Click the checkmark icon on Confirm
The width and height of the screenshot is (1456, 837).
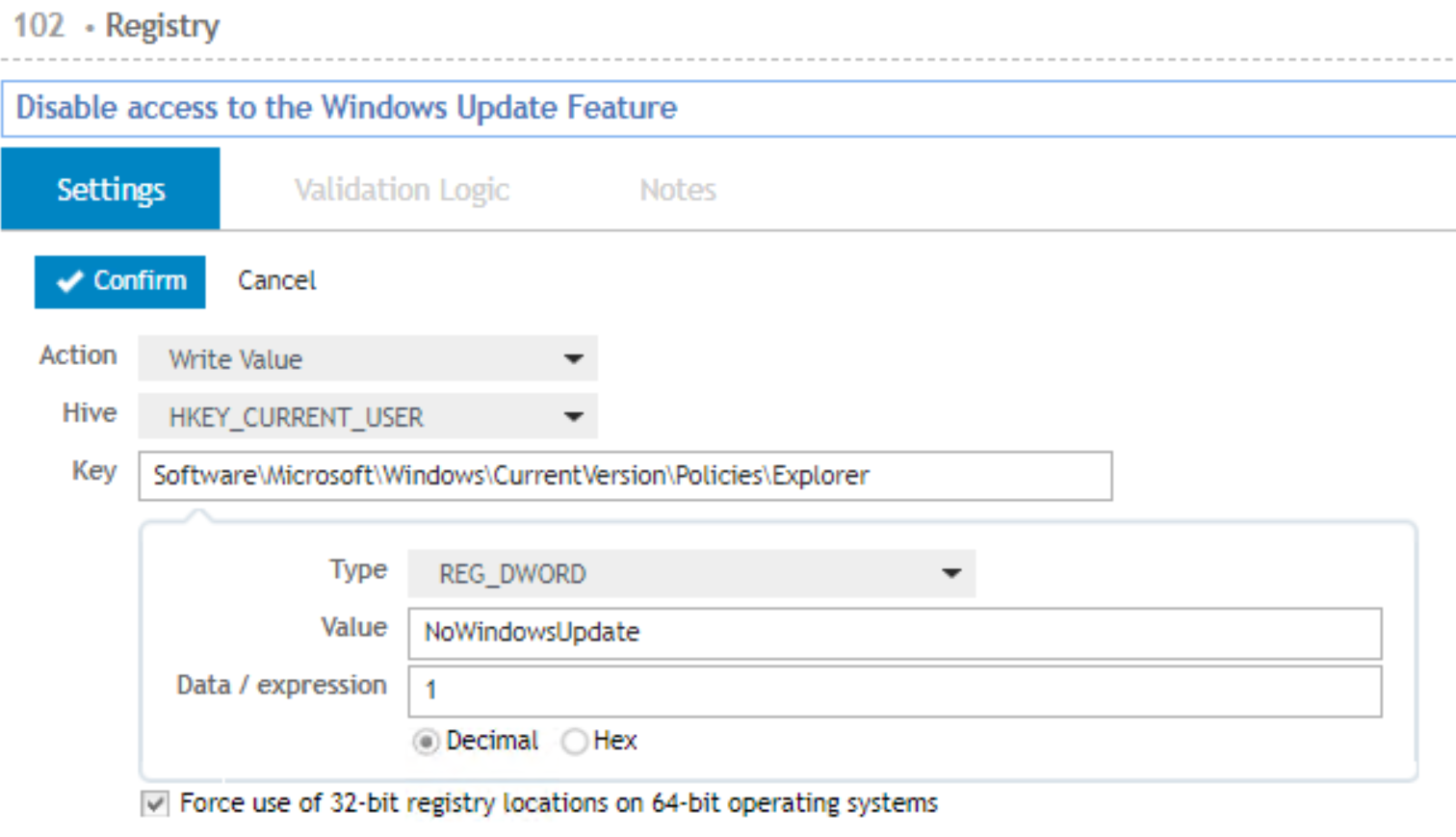[x=69, y=281]
